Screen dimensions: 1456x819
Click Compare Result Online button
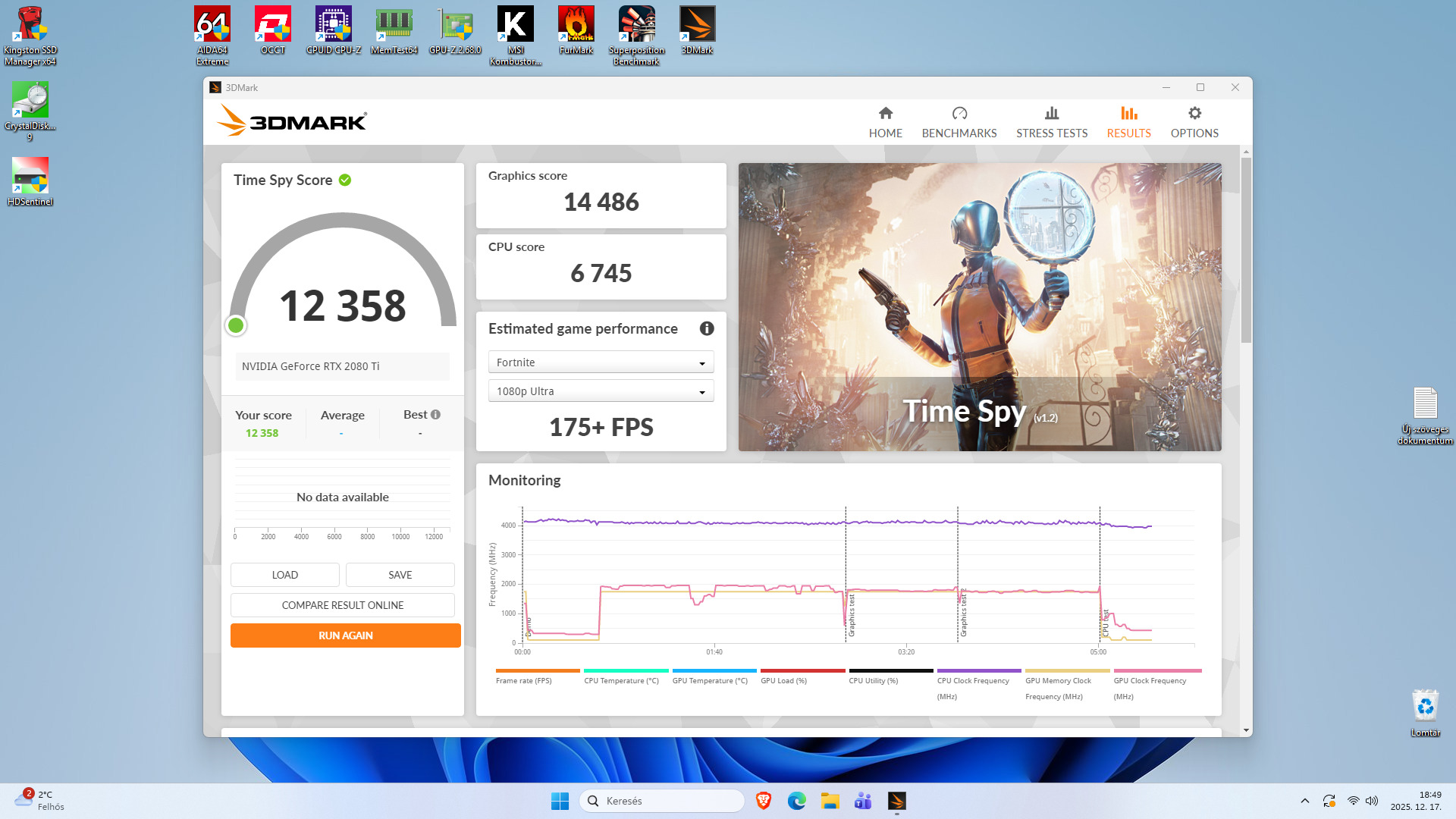click(342, 605)
